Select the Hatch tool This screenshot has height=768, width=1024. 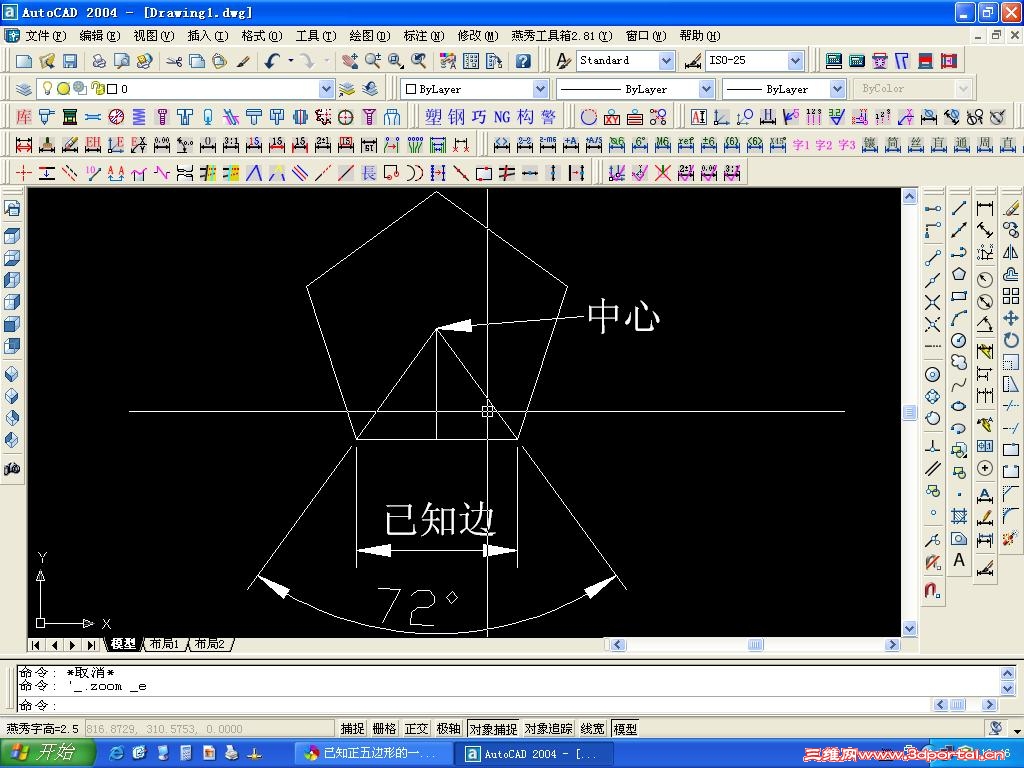click(x=959, y=516)
